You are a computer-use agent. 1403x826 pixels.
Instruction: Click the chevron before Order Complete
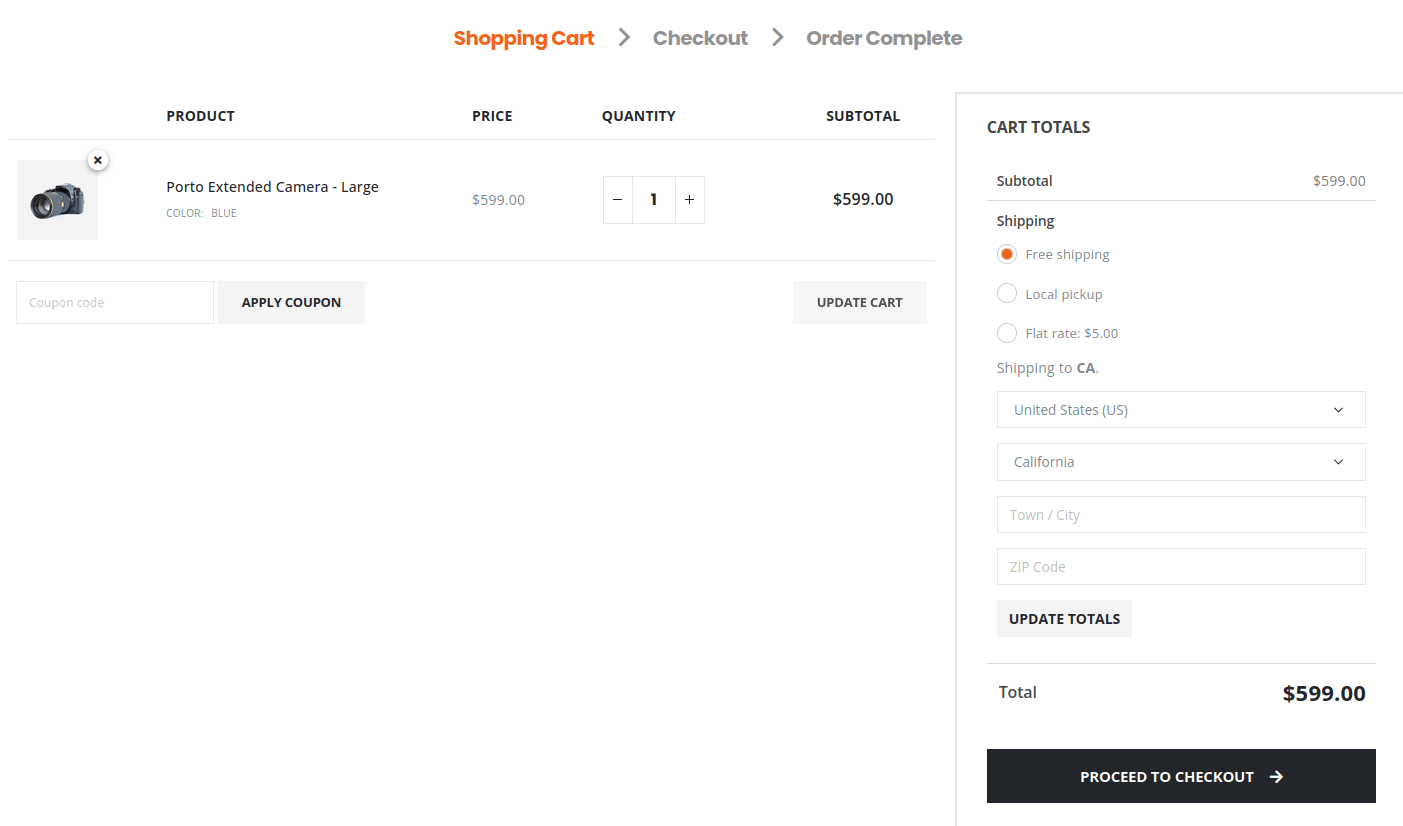[x=777, y=37]
